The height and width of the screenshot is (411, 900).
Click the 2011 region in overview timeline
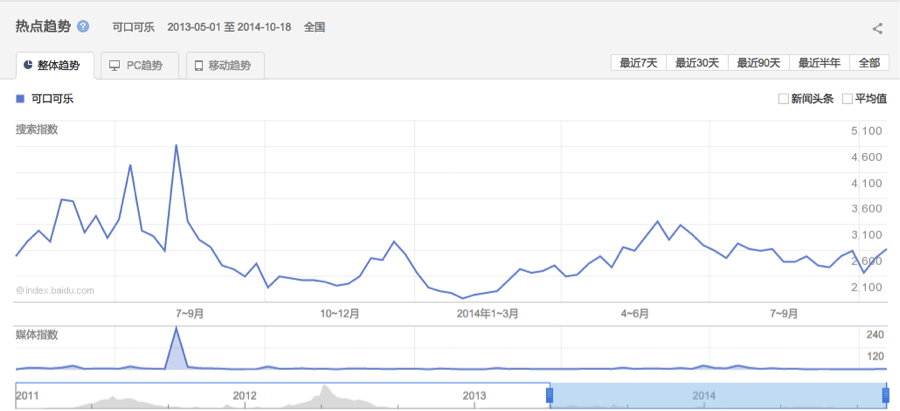pyautogui.click(x=27, y=396)
